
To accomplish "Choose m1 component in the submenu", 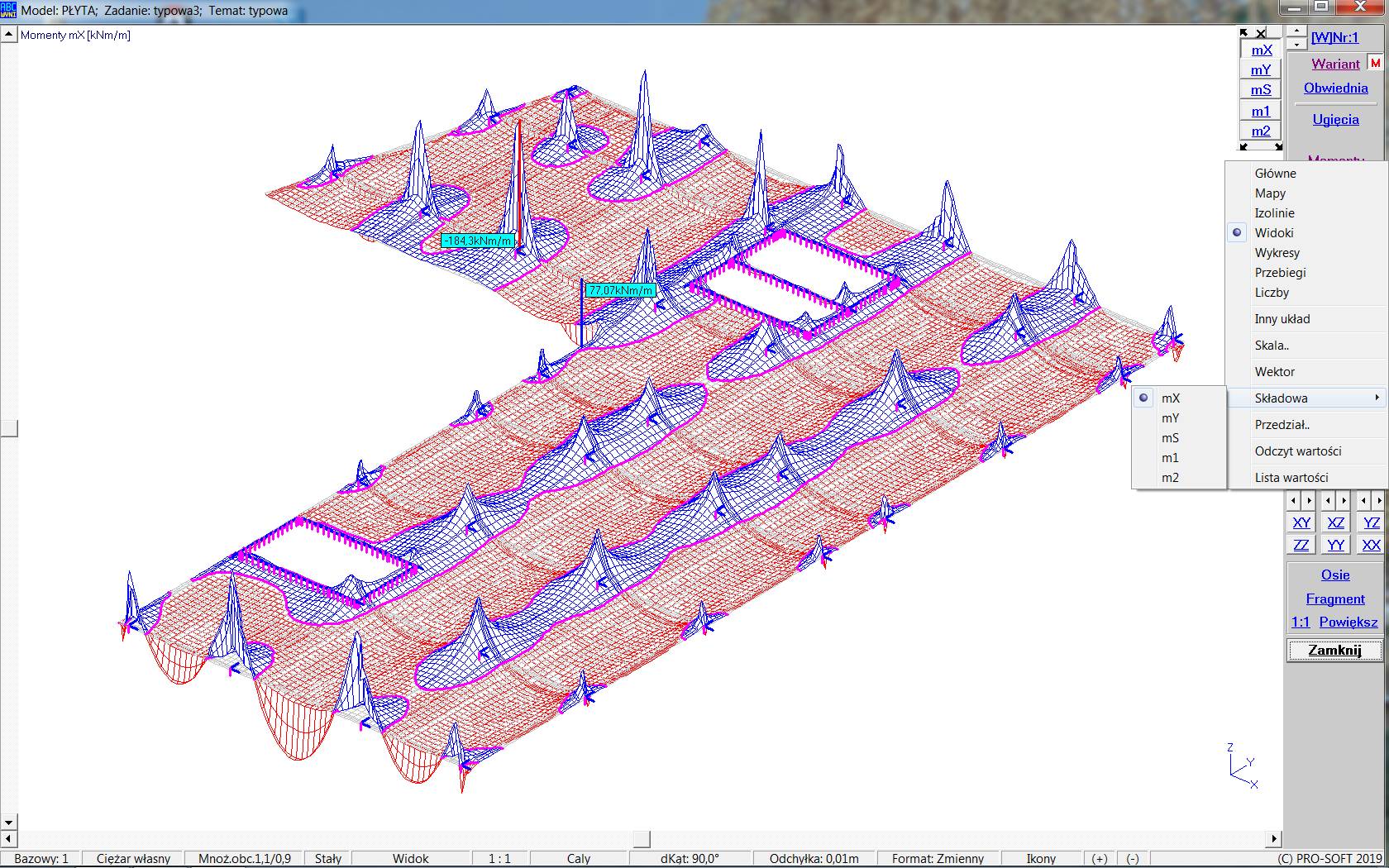I will 1170,458.
